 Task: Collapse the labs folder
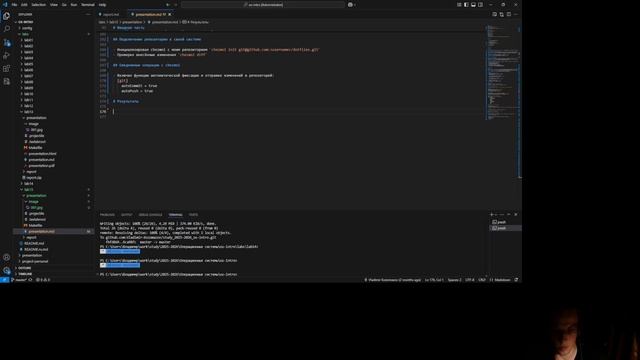(53, 34)
